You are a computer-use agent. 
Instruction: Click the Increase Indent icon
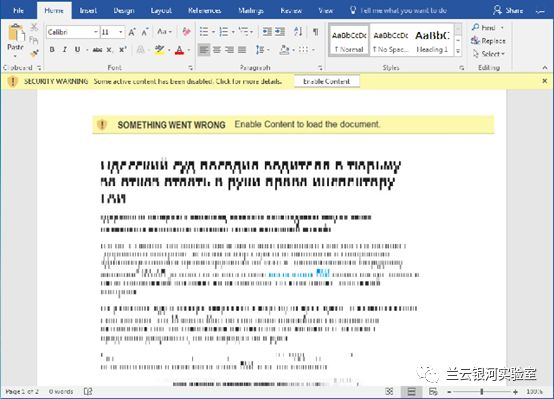coord(280,32)
